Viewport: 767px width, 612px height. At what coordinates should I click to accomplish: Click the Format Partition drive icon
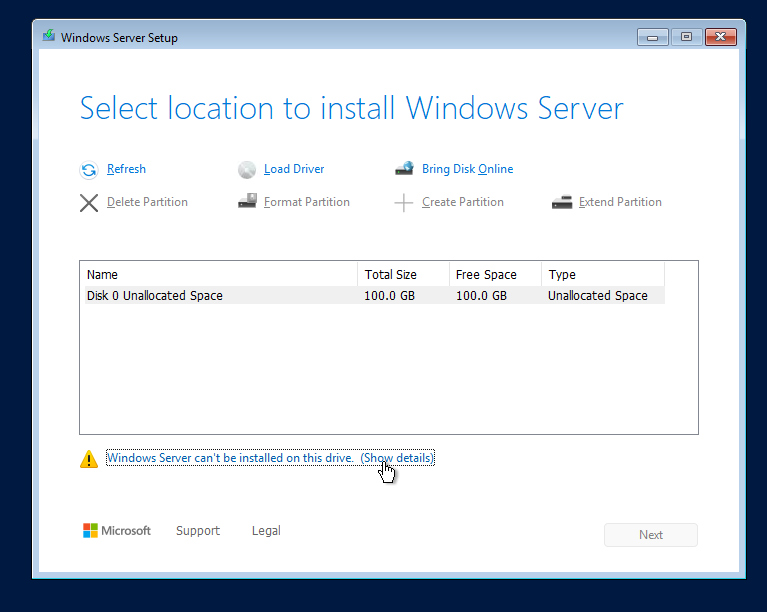[x=247, y=202]
